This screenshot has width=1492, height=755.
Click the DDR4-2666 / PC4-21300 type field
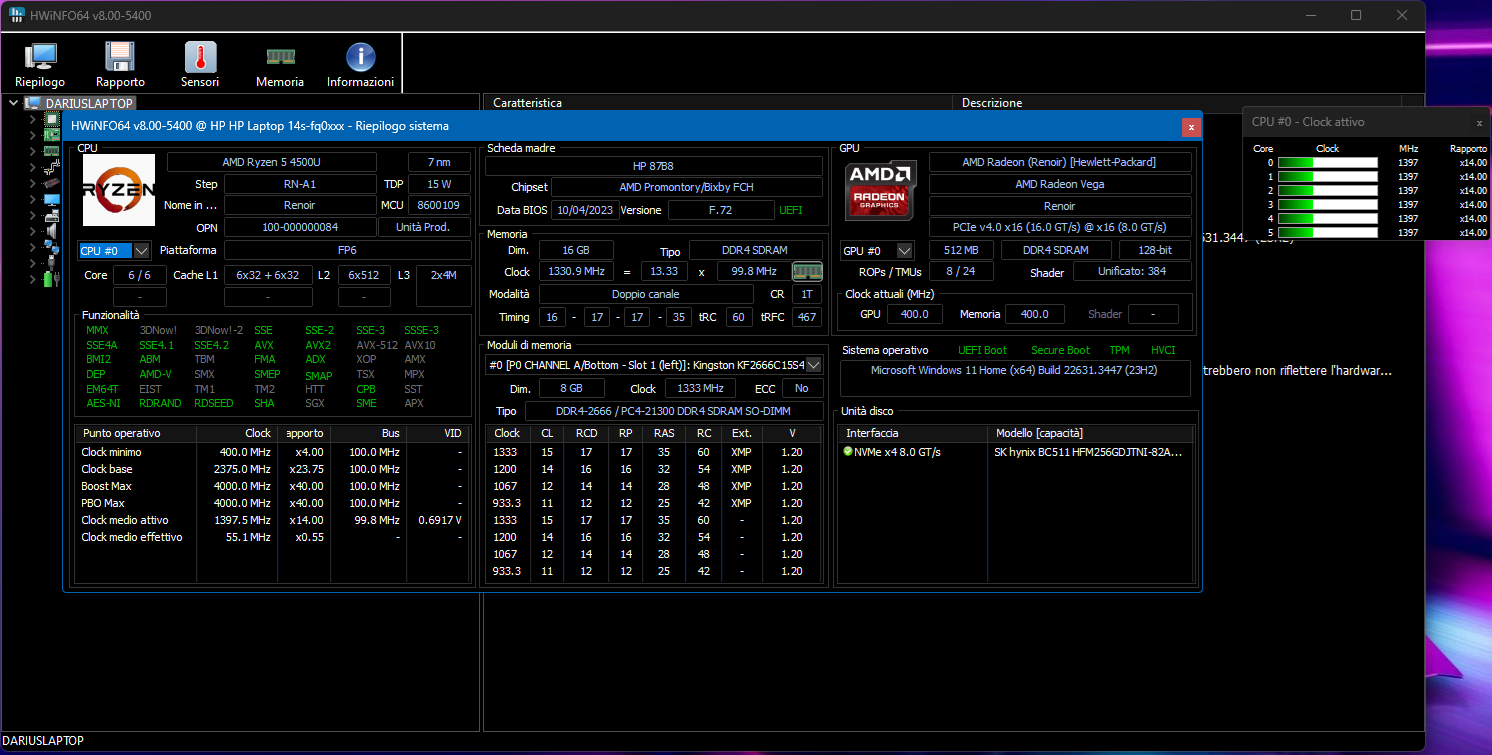tap(675, 411)
